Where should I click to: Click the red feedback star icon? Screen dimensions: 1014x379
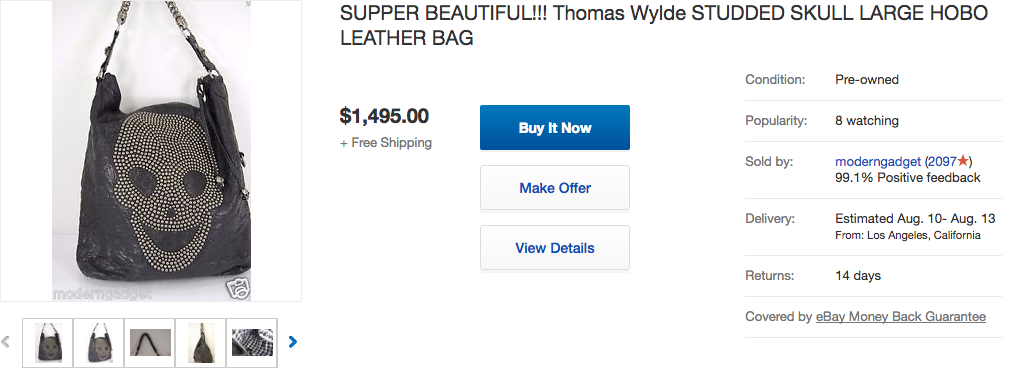(x=963, y=160)
